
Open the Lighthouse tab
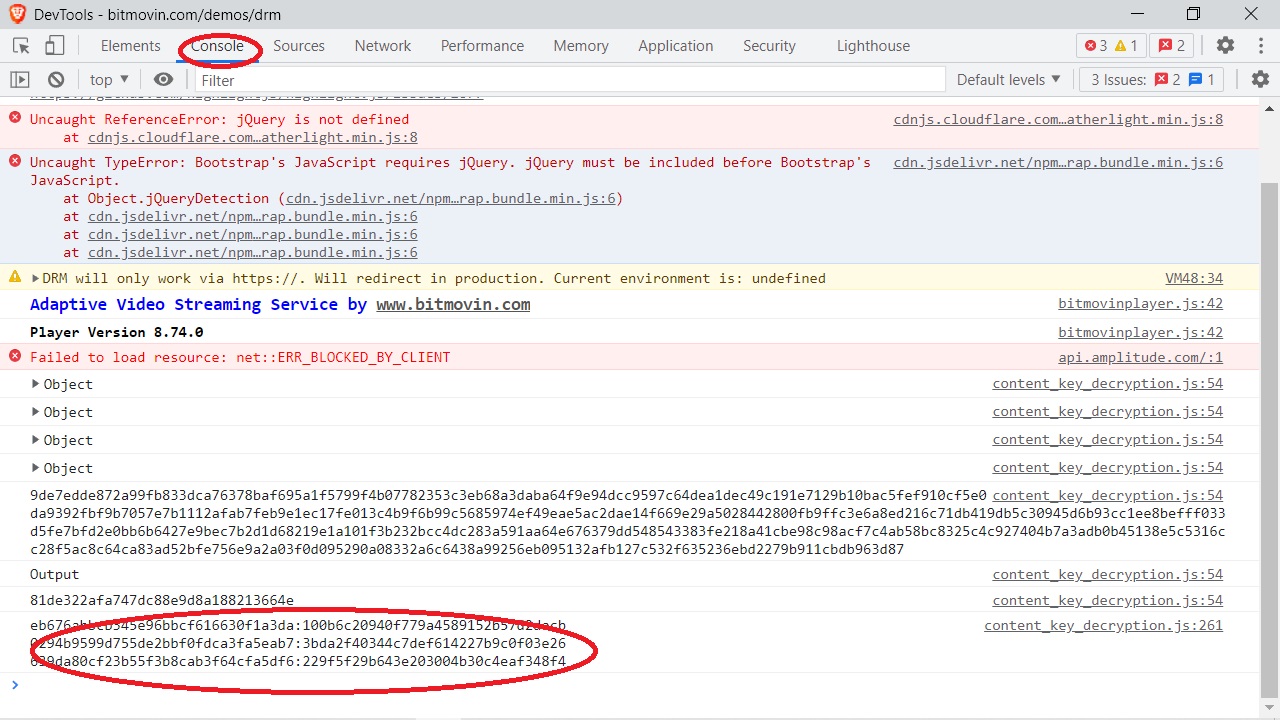(x=873, y=46)
